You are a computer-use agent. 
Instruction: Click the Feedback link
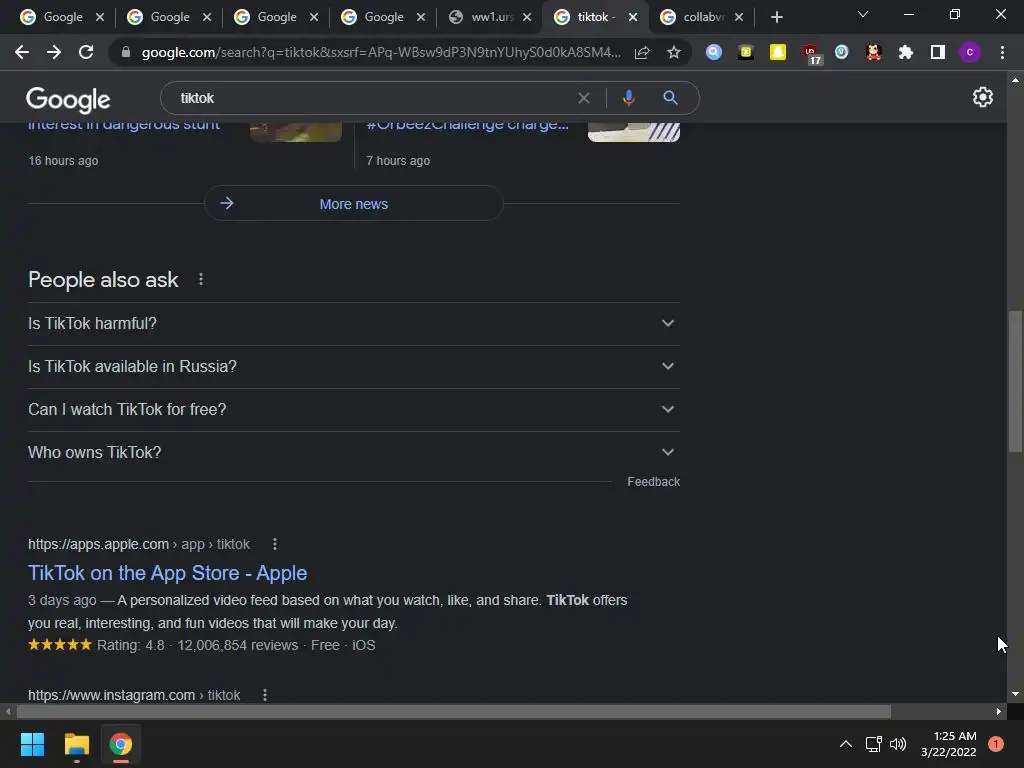653,482
